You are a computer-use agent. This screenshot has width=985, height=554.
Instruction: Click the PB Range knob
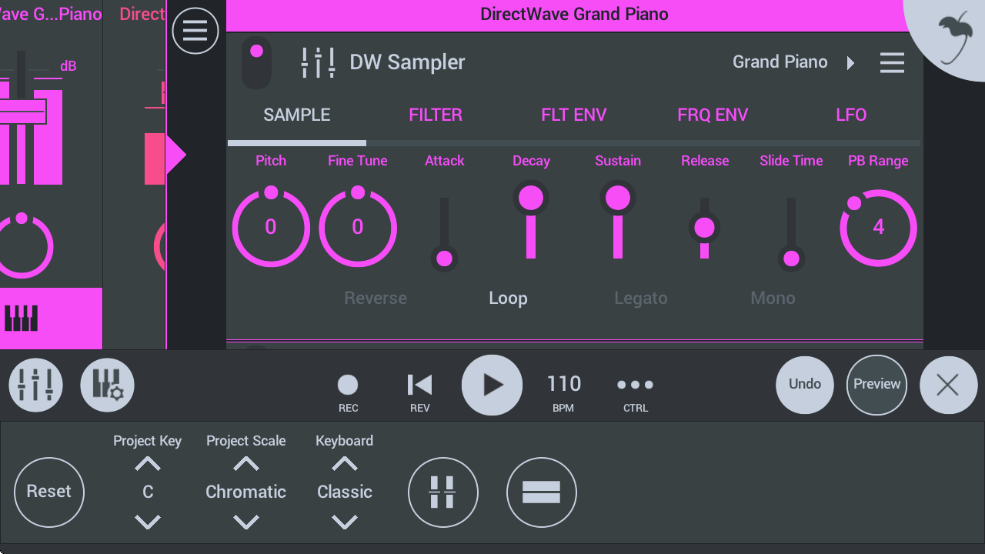click(x=878, y=227)
